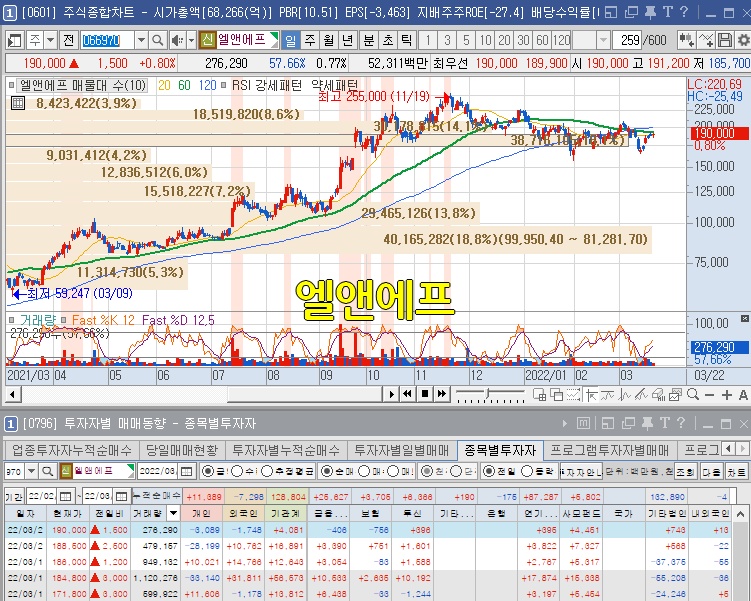This screenshot has height=601, width=751.
Task: Select the 종목별투자자 tab
Action: tap(500, 450)
